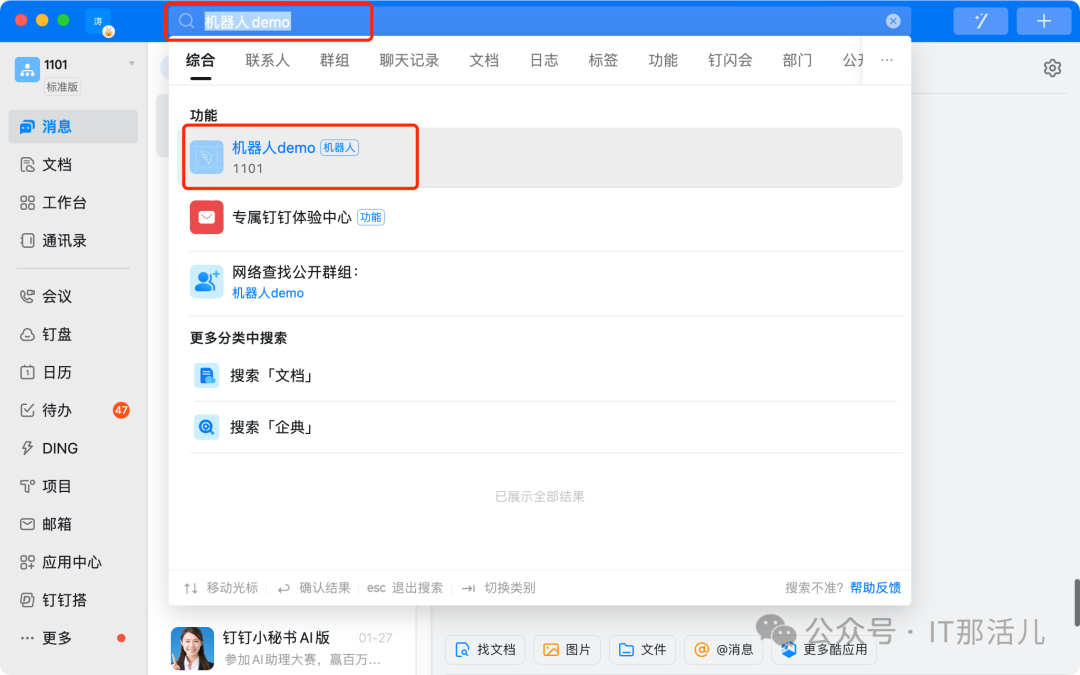The height and width of the screenshot is (675, 1080).
Task: Open 会议 in the left sidebar
Action: pos(73,296)
